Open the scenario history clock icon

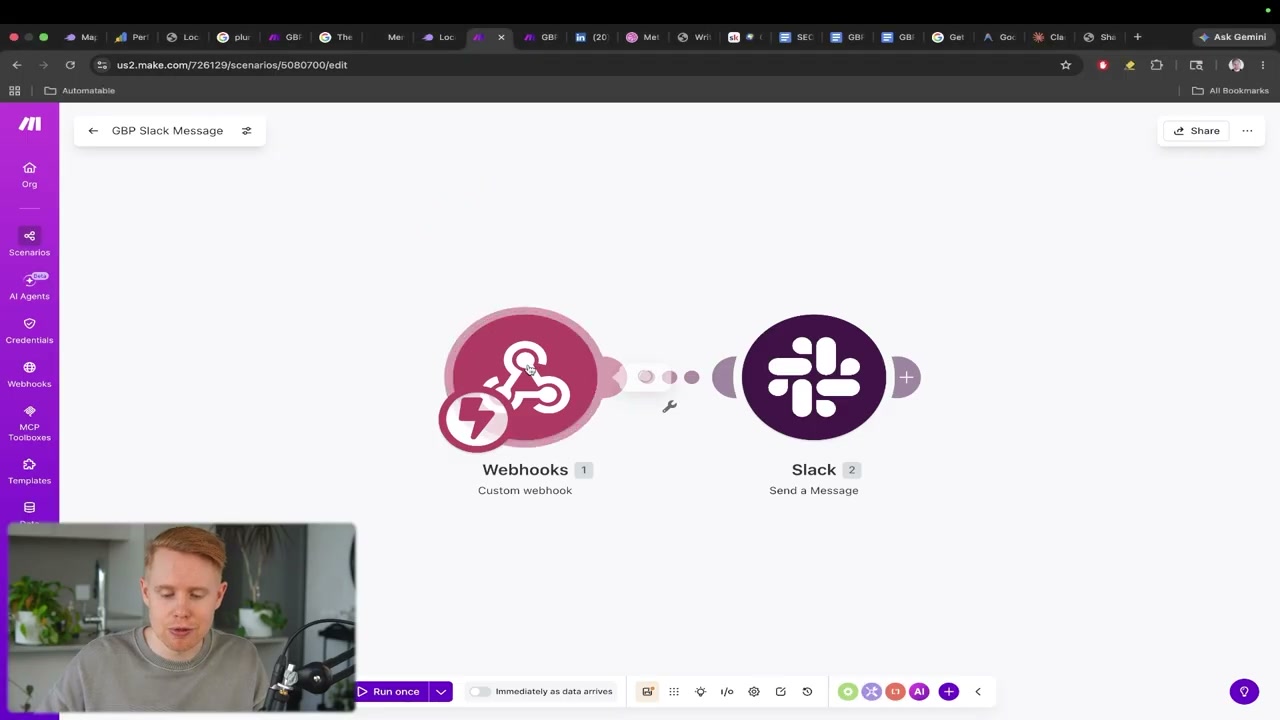[x=807, y=691]
